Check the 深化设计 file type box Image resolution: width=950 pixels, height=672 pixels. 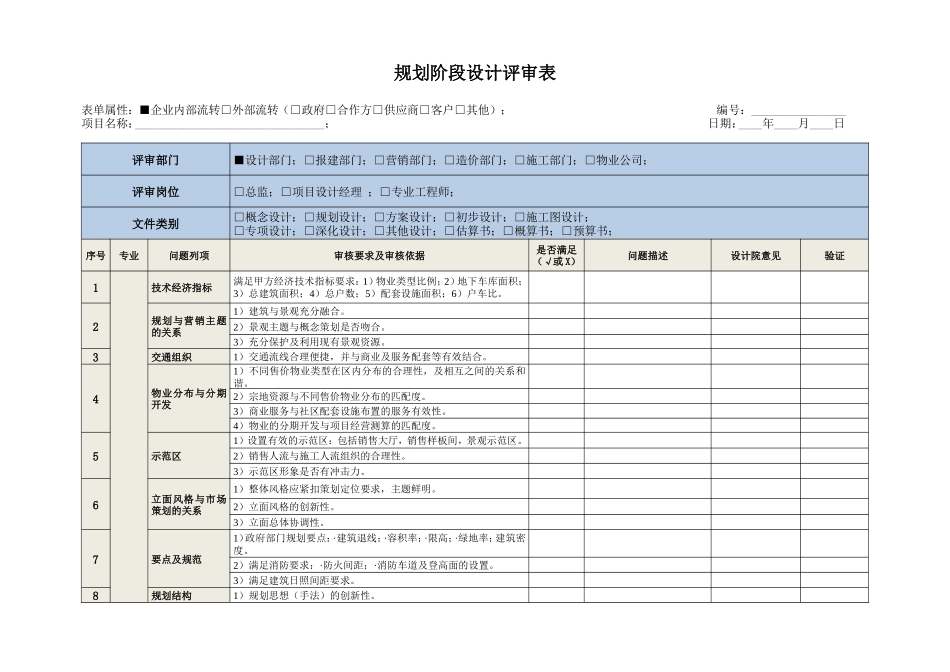pyautogui.click(x=310, y=231)
